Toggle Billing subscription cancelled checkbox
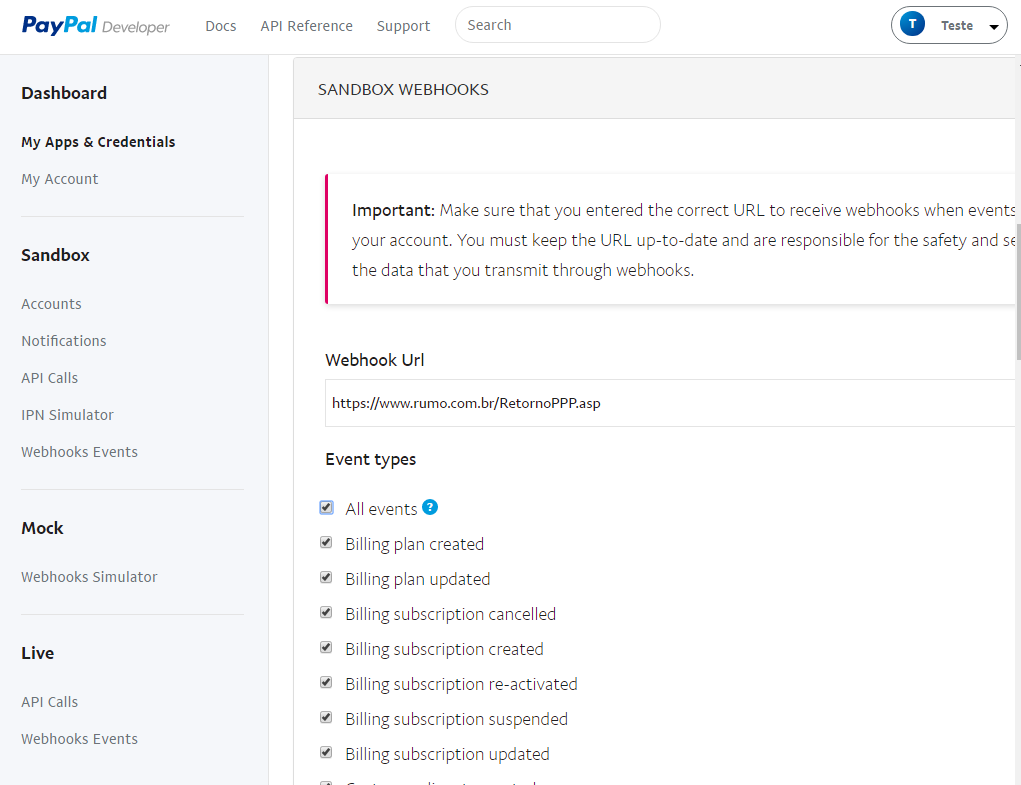The height and width of the screenshot is (785, 1021). pos(326,613)
